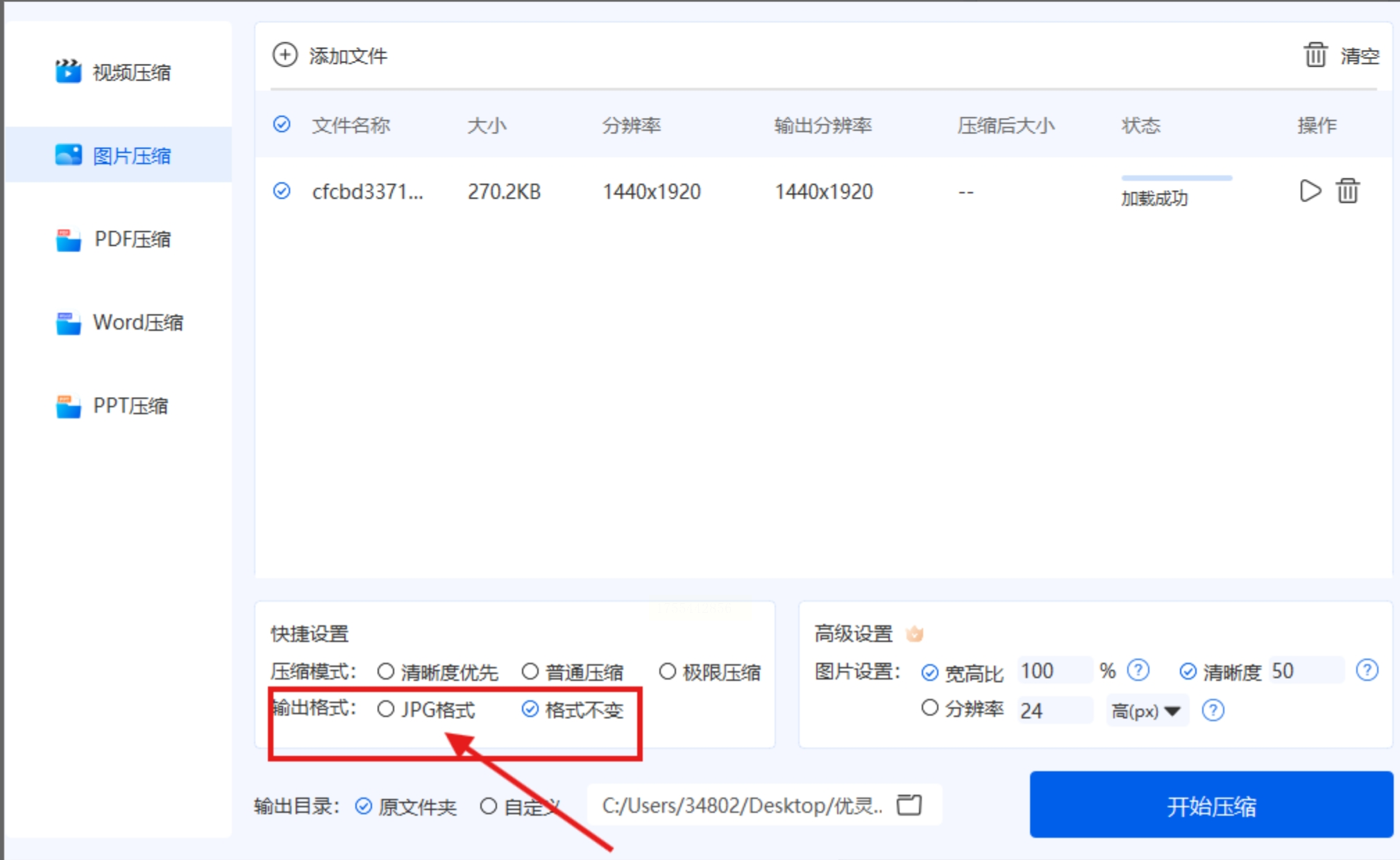This screenshot has width=1400, height=860.
Task: Start compressing file with play icon
Action: (1309, 191)
